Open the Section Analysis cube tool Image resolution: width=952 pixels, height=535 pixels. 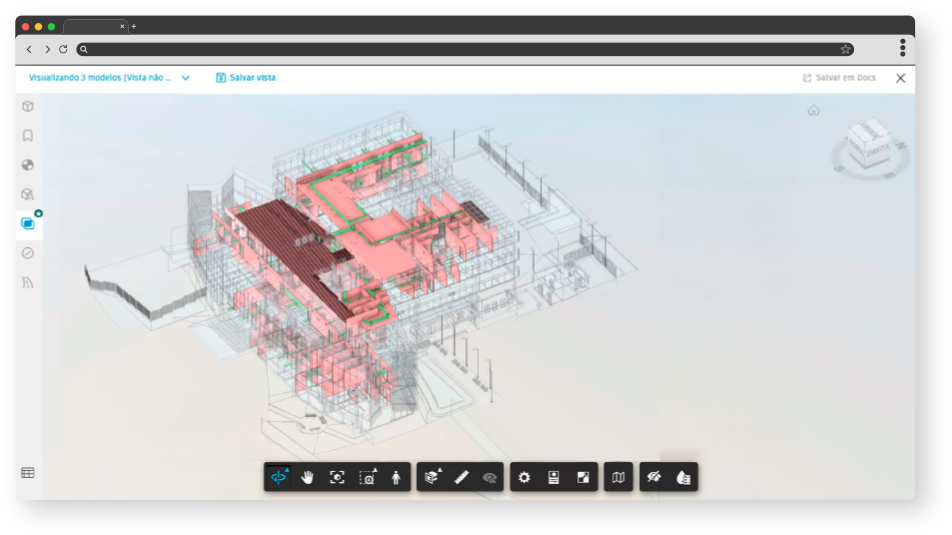coord(431,477)
